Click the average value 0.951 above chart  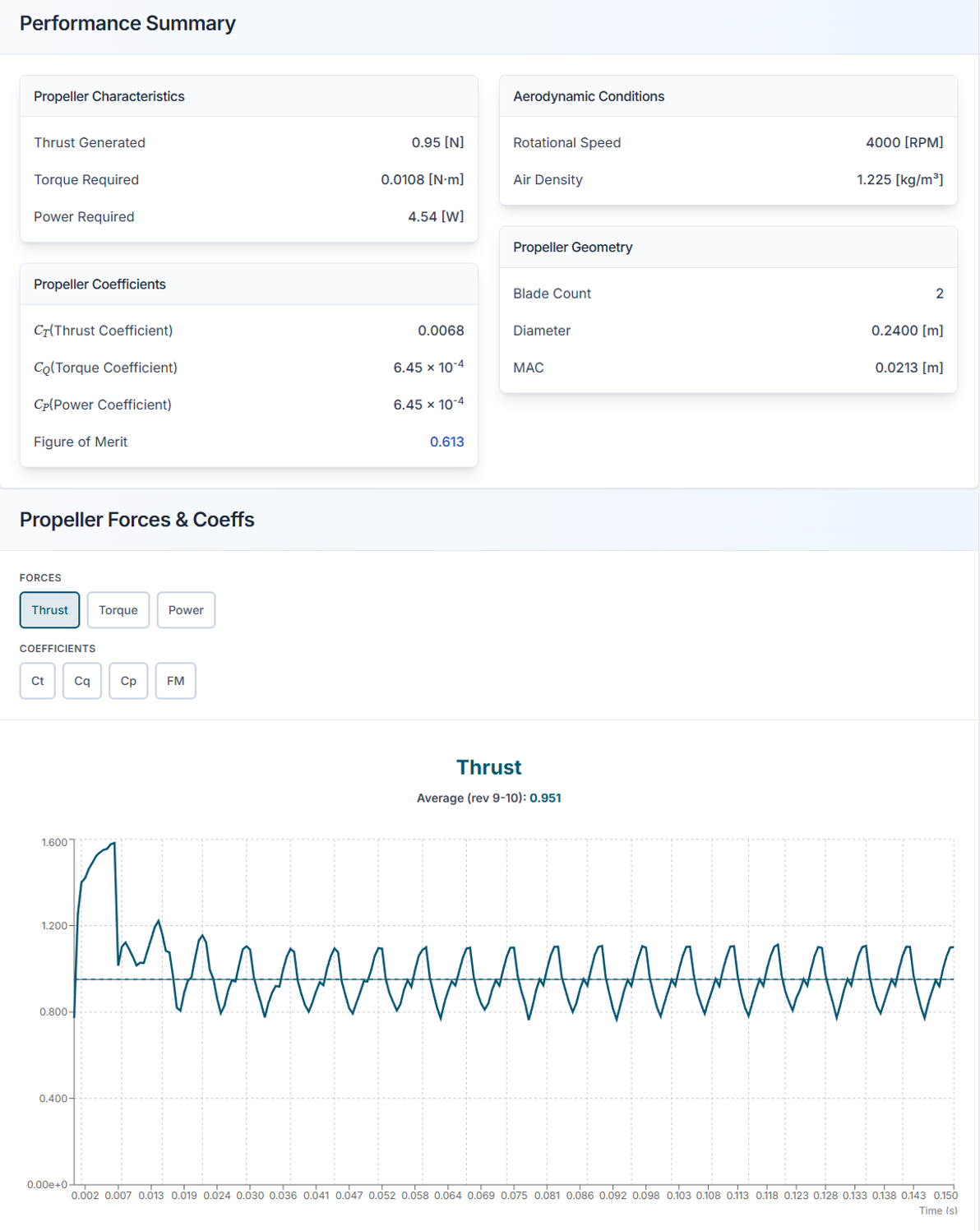click(x=545, y=798)
